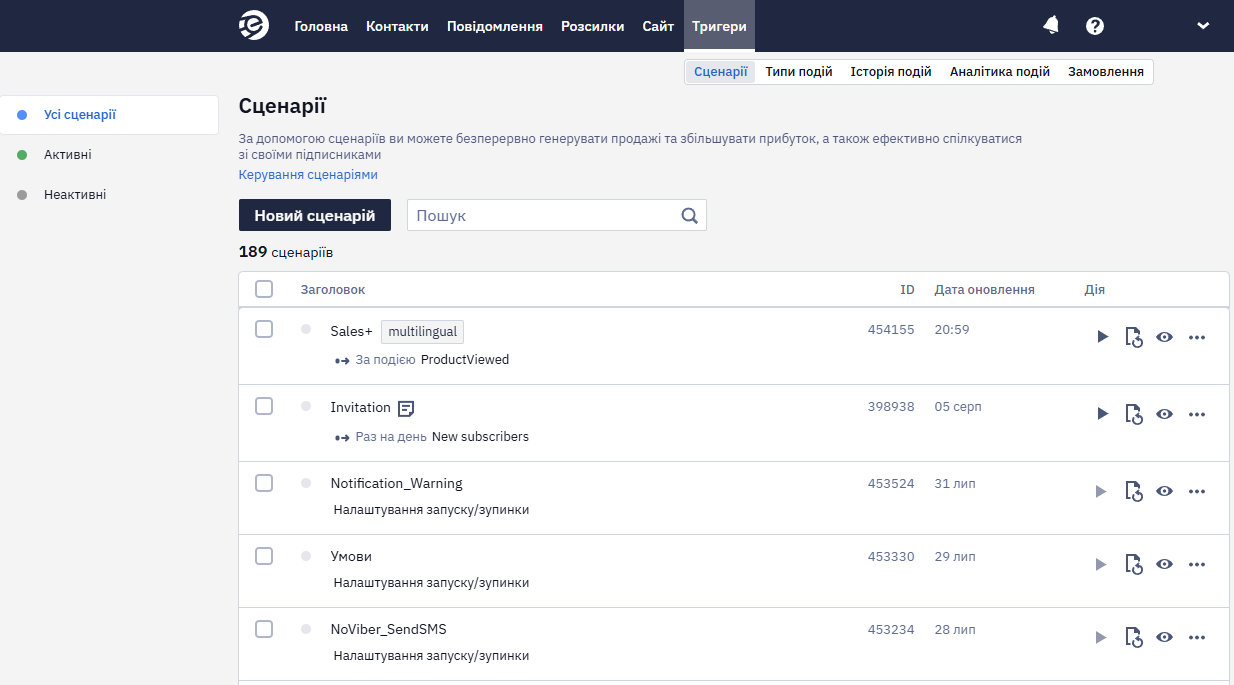The width and height of the screenshot is (1234, 685).
Task: Filter by Усі сценарії
Action: [109, 115]
